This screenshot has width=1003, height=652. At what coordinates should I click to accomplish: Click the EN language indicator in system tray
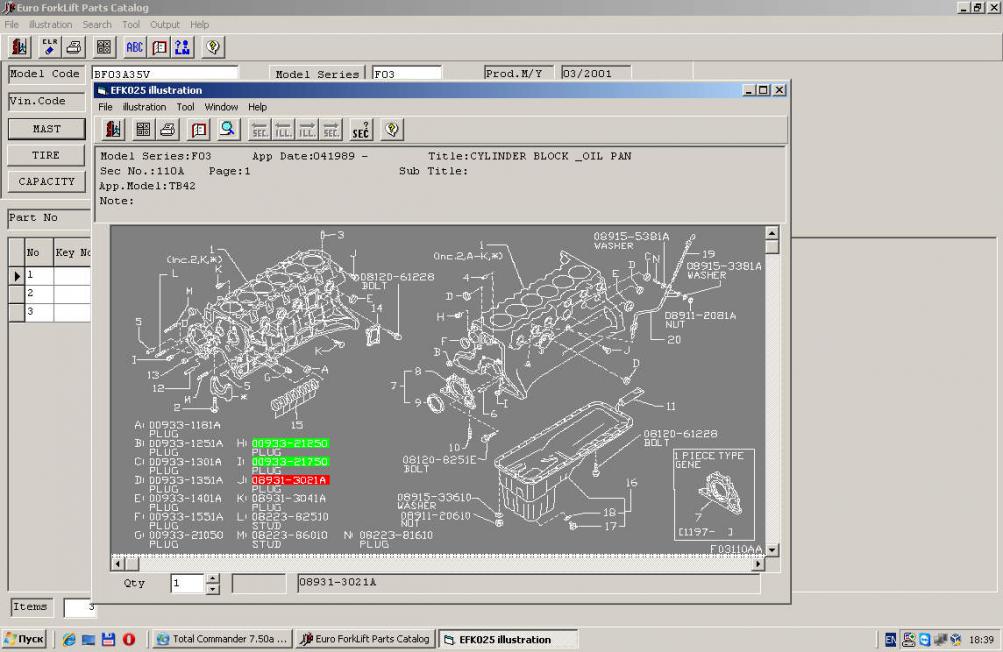coord(890,639)
